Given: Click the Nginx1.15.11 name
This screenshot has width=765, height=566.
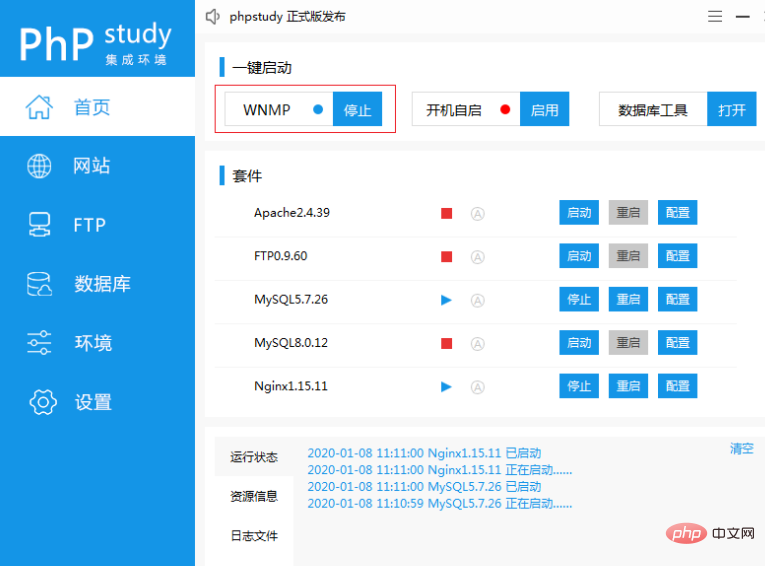Looking at the screenshot, I should click(291, 386).
